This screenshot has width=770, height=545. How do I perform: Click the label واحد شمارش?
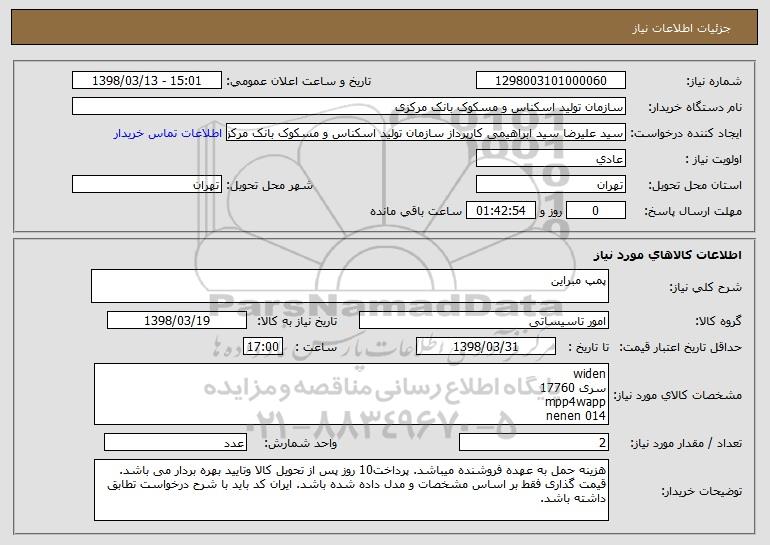301,443
